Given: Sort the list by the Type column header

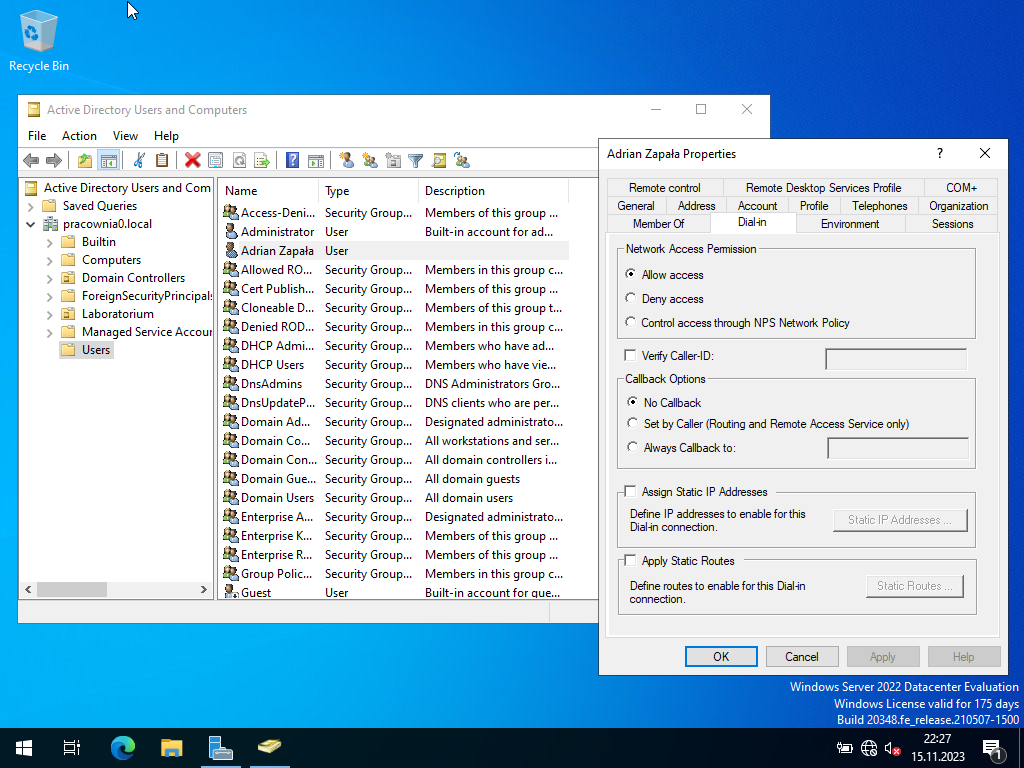Looking at the screenshot, I should point(368,191).
